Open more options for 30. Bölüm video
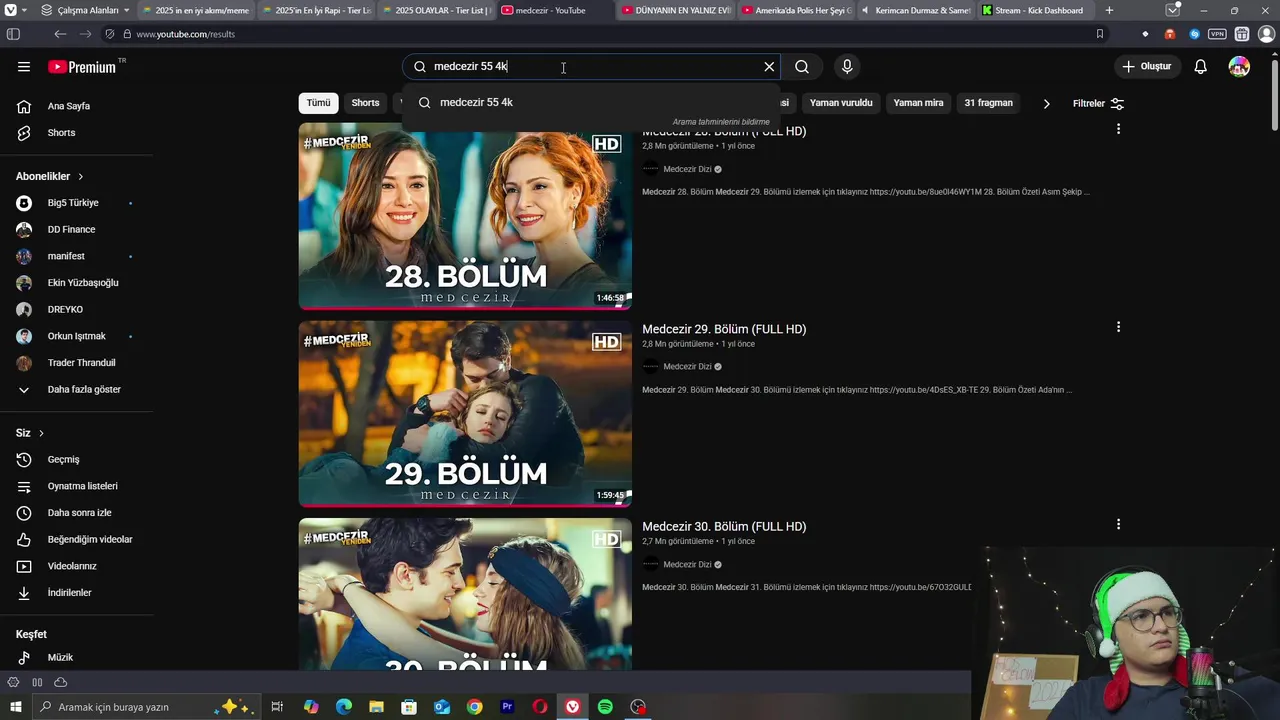 [x=1118, y=525]
